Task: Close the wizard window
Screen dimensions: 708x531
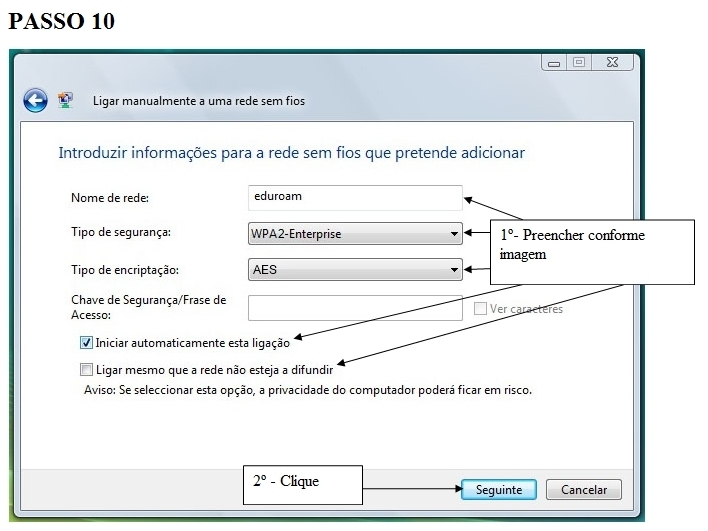Action: tap(612, 63)
